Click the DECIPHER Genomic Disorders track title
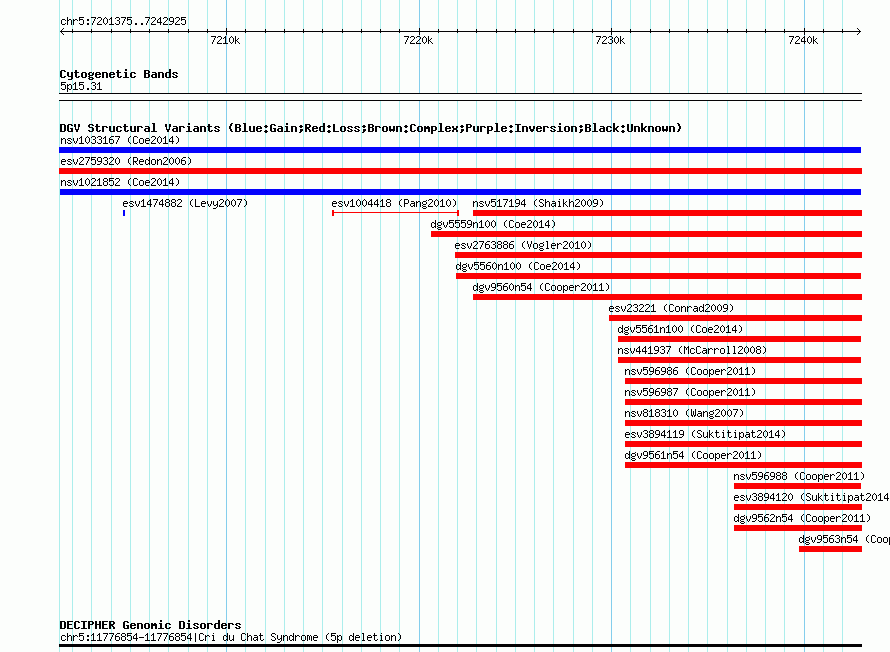Screen dimensions: 890x652 pyautogui.click(x=150, y=625)
